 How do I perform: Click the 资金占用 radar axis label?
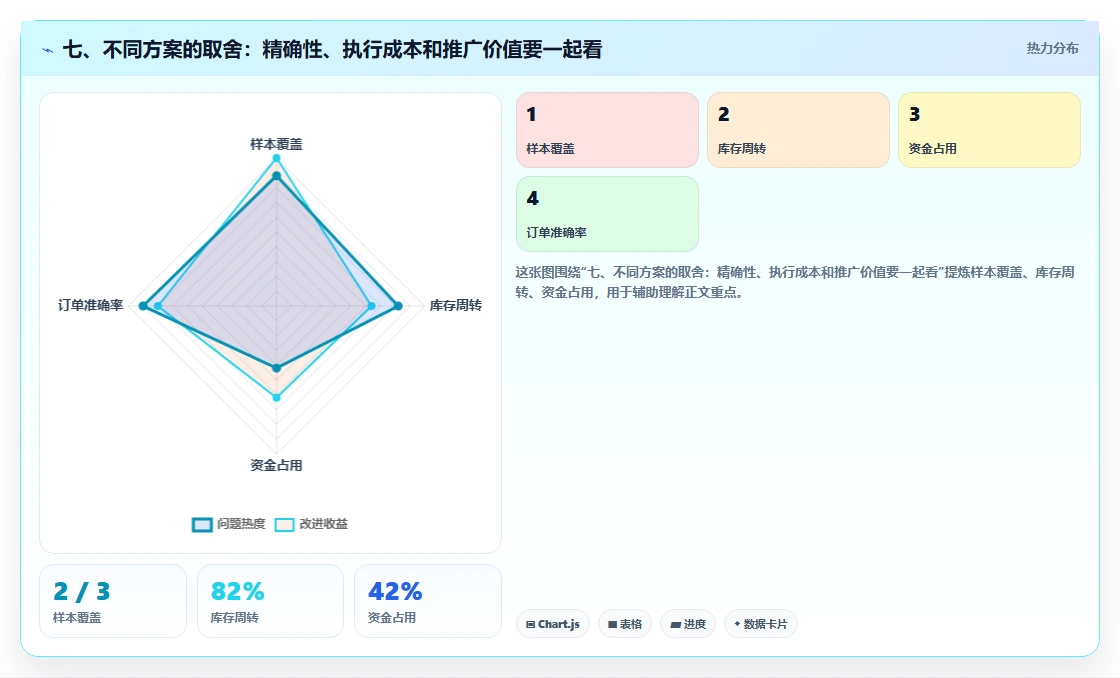point(276,466)
